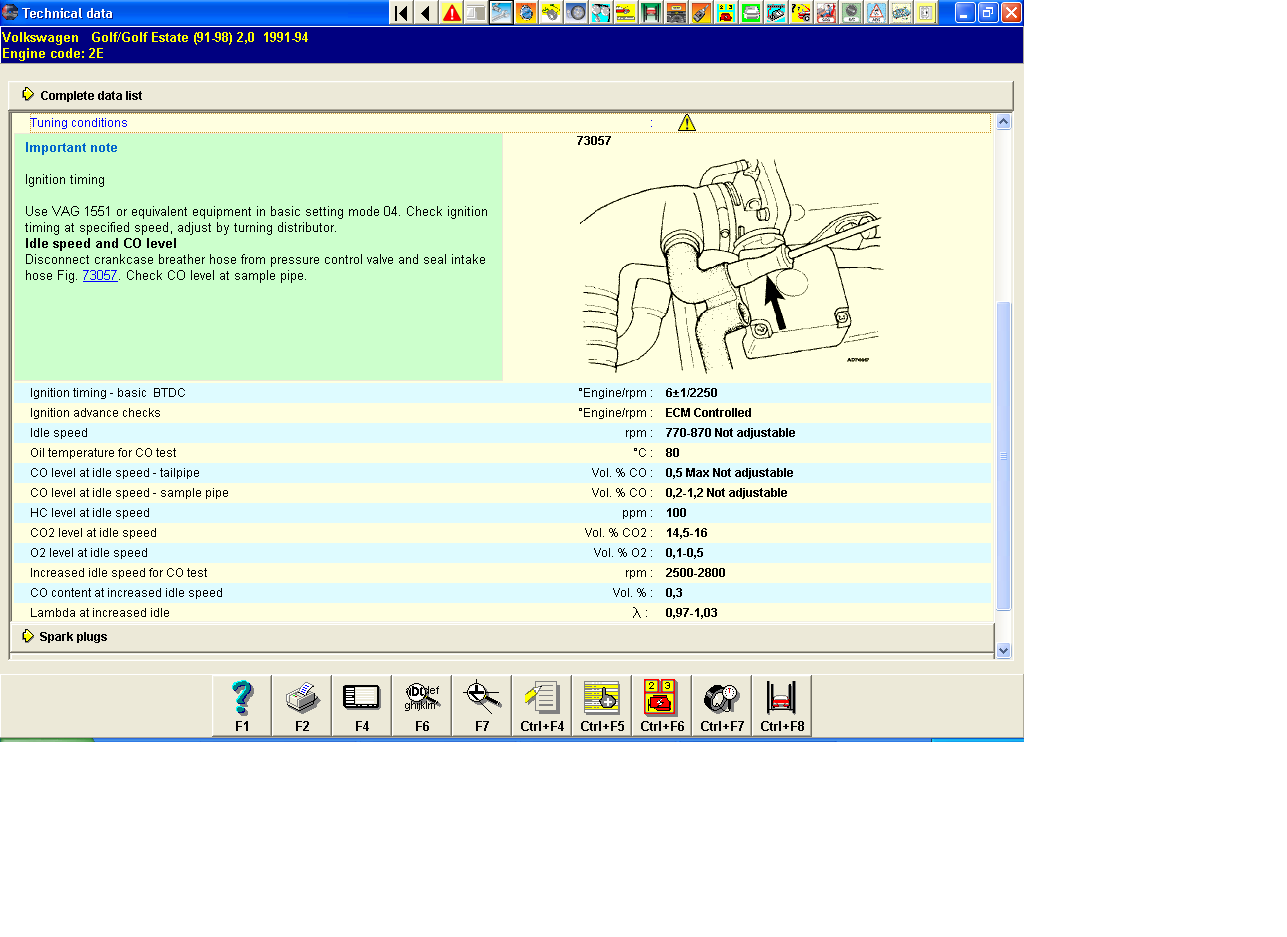Click the yellow warning icon beside Tuning conditions
Viewport: 1287px width, 937px height.
[686, 123]
